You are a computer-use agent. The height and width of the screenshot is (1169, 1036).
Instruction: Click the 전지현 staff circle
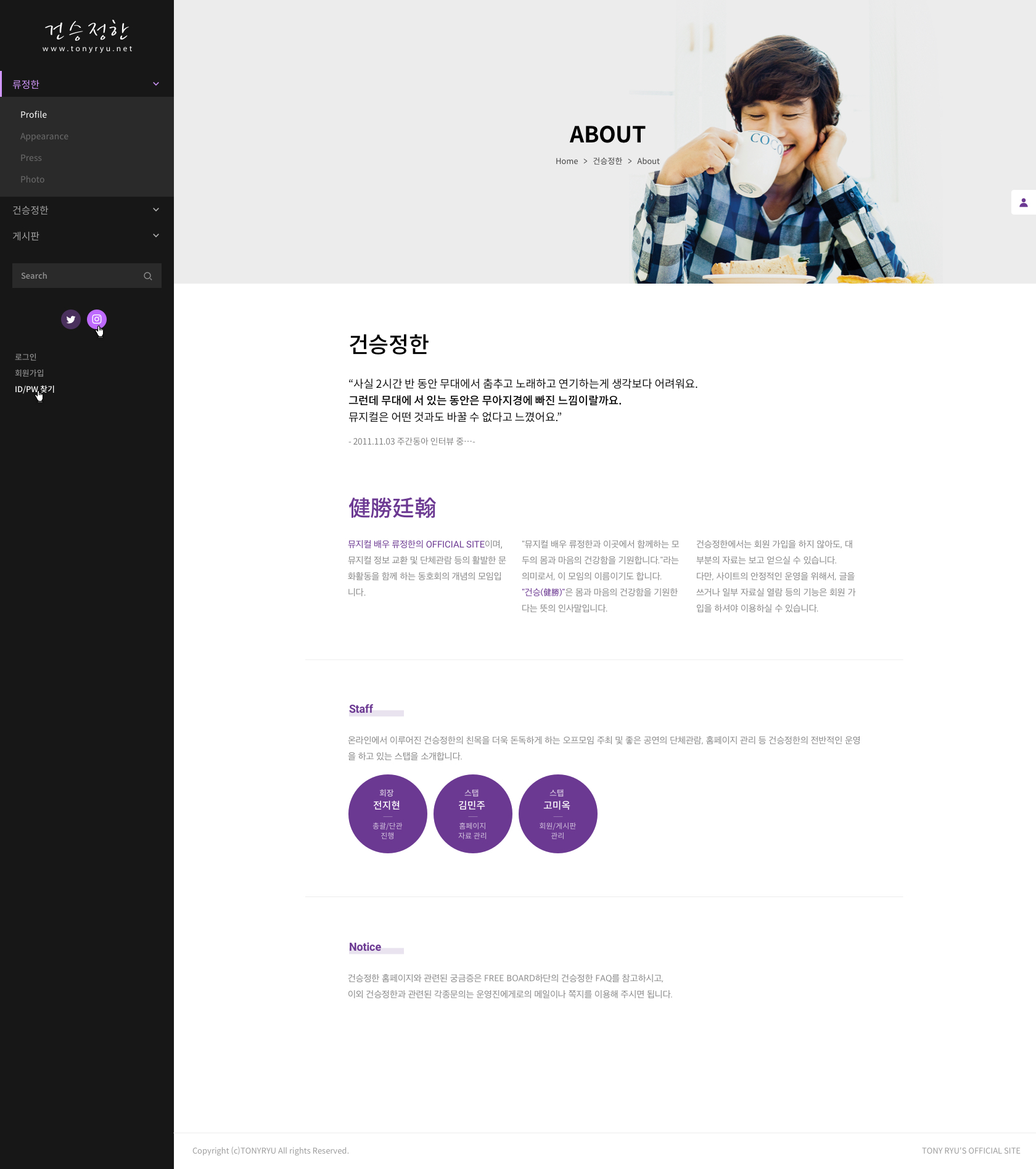pos(387,814)
